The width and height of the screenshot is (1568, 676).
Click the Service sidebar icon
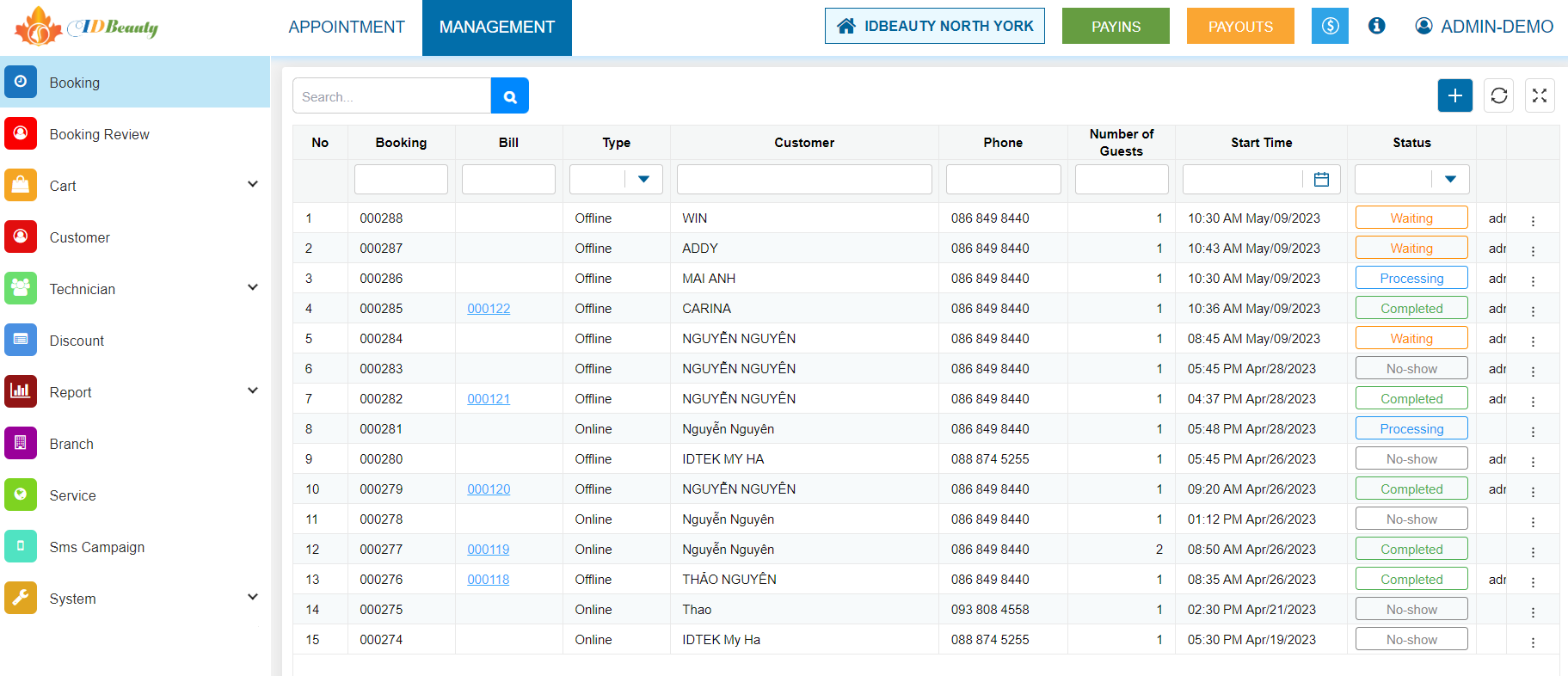[x=21, y=495]
